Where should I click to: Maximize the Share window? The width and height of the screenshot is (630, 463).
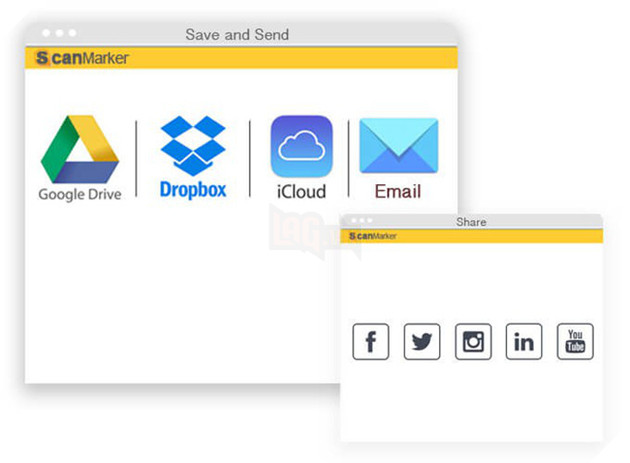[369, 220]
